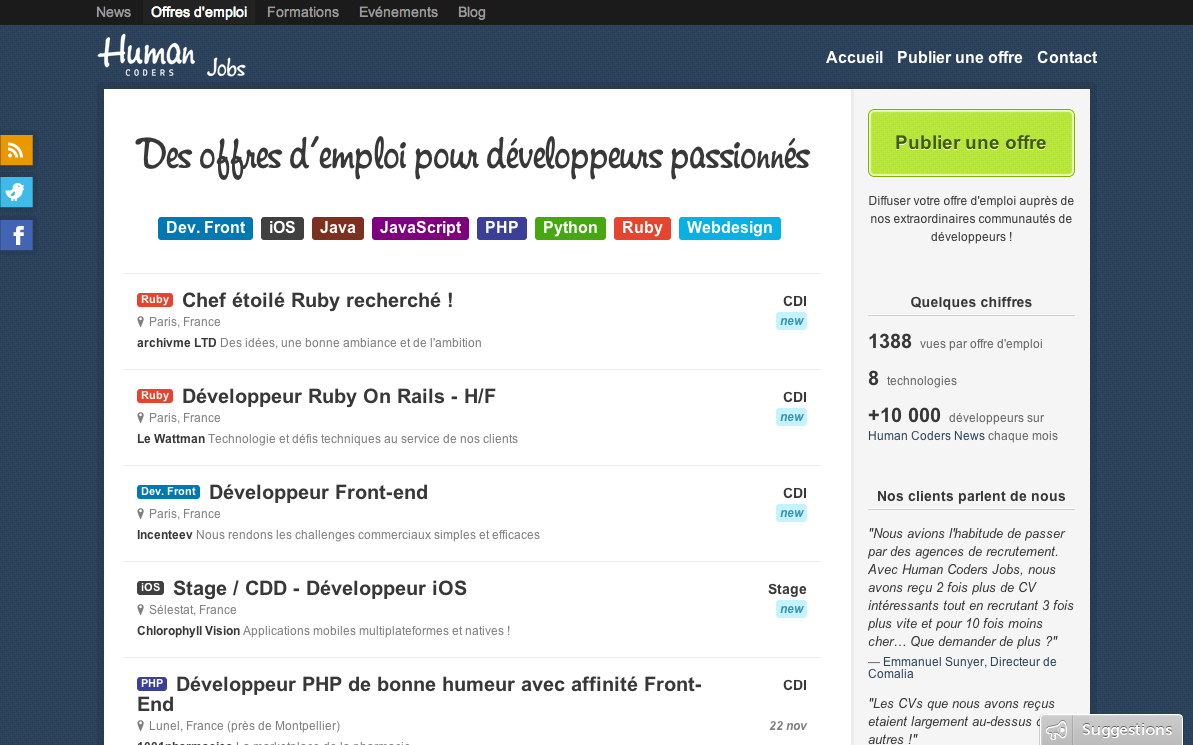Select the JavaScript filter tag
The height and width of the screenshot is (745, 1193).
420,228
